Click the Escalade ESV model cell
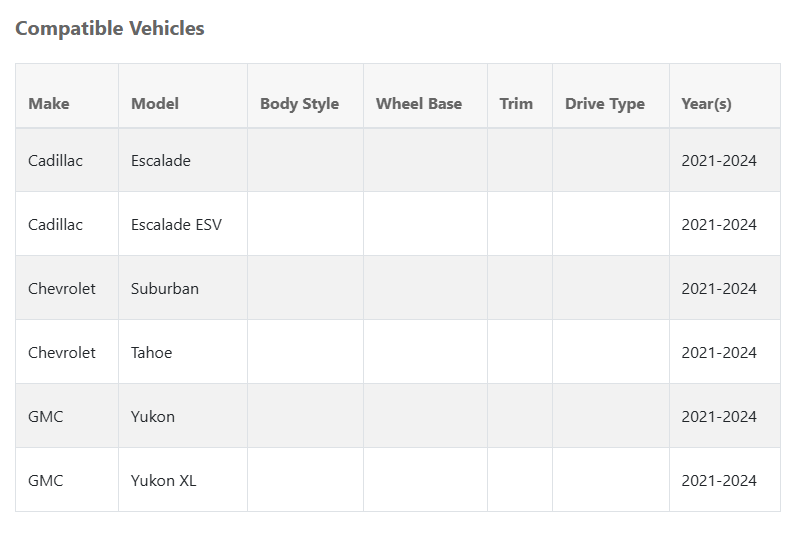 point(176,224)
